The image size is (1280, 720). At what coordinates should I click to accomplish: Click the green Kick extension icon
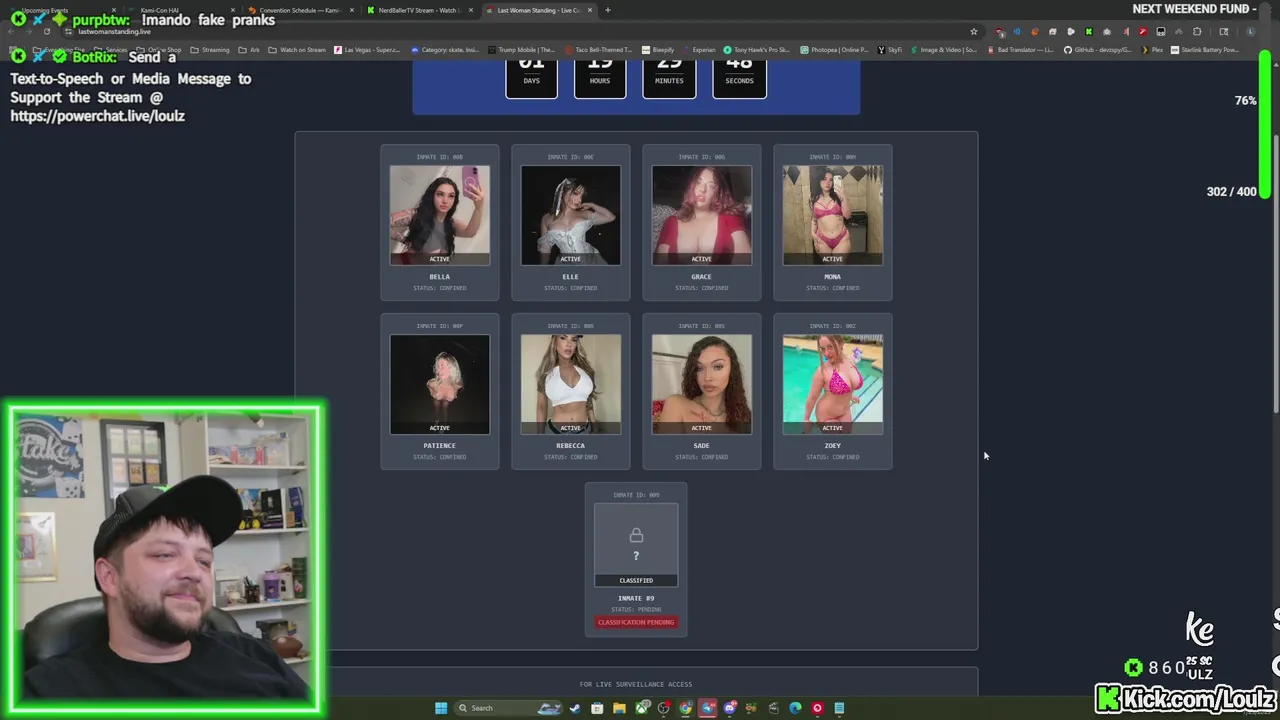coord(1089,31)
